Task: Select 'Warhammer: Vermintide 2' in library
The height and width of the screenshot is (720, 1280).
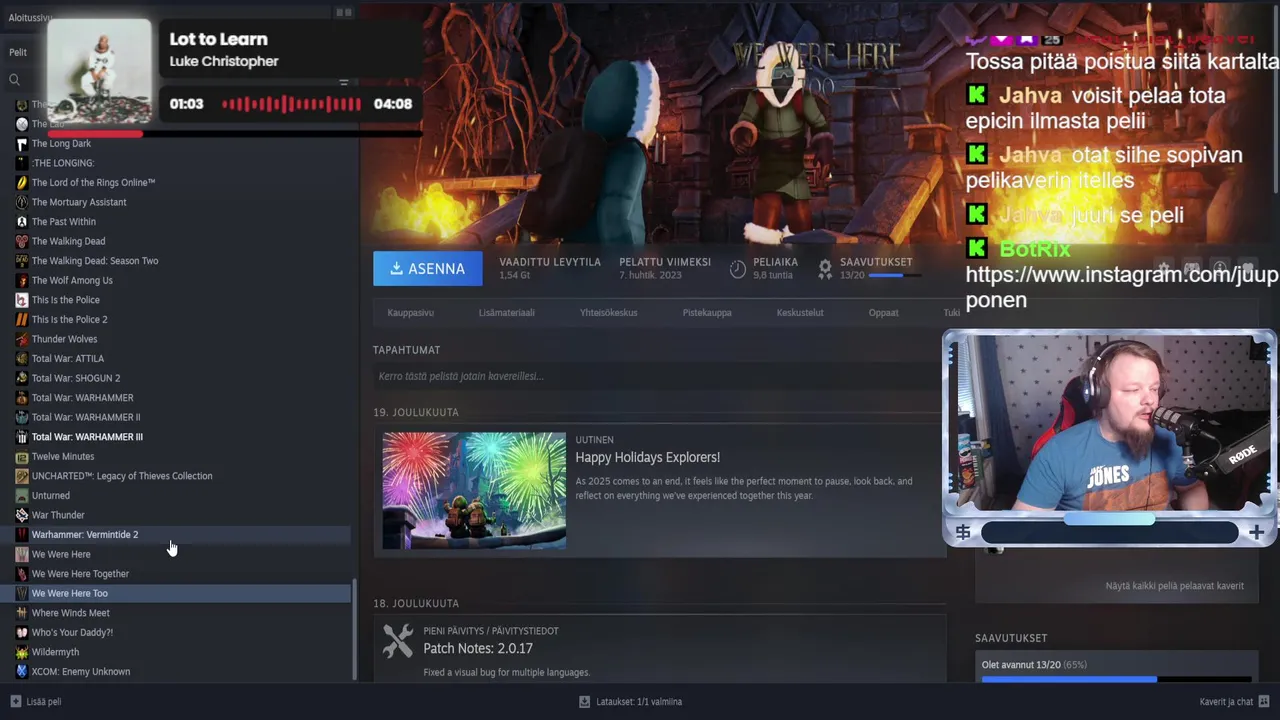Action: pos(85,535)
